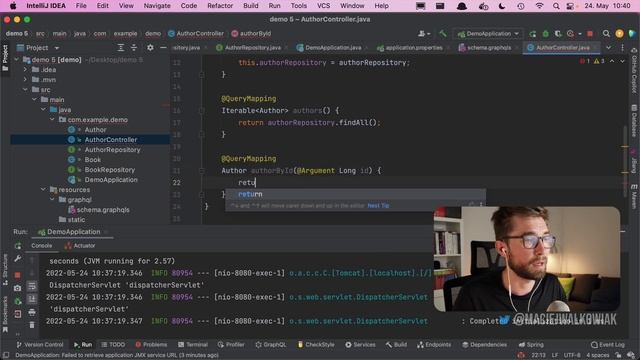Expand the .idea folder
Image resolution: width=640 pixels, height=360 pixels.
coord(25,70)
